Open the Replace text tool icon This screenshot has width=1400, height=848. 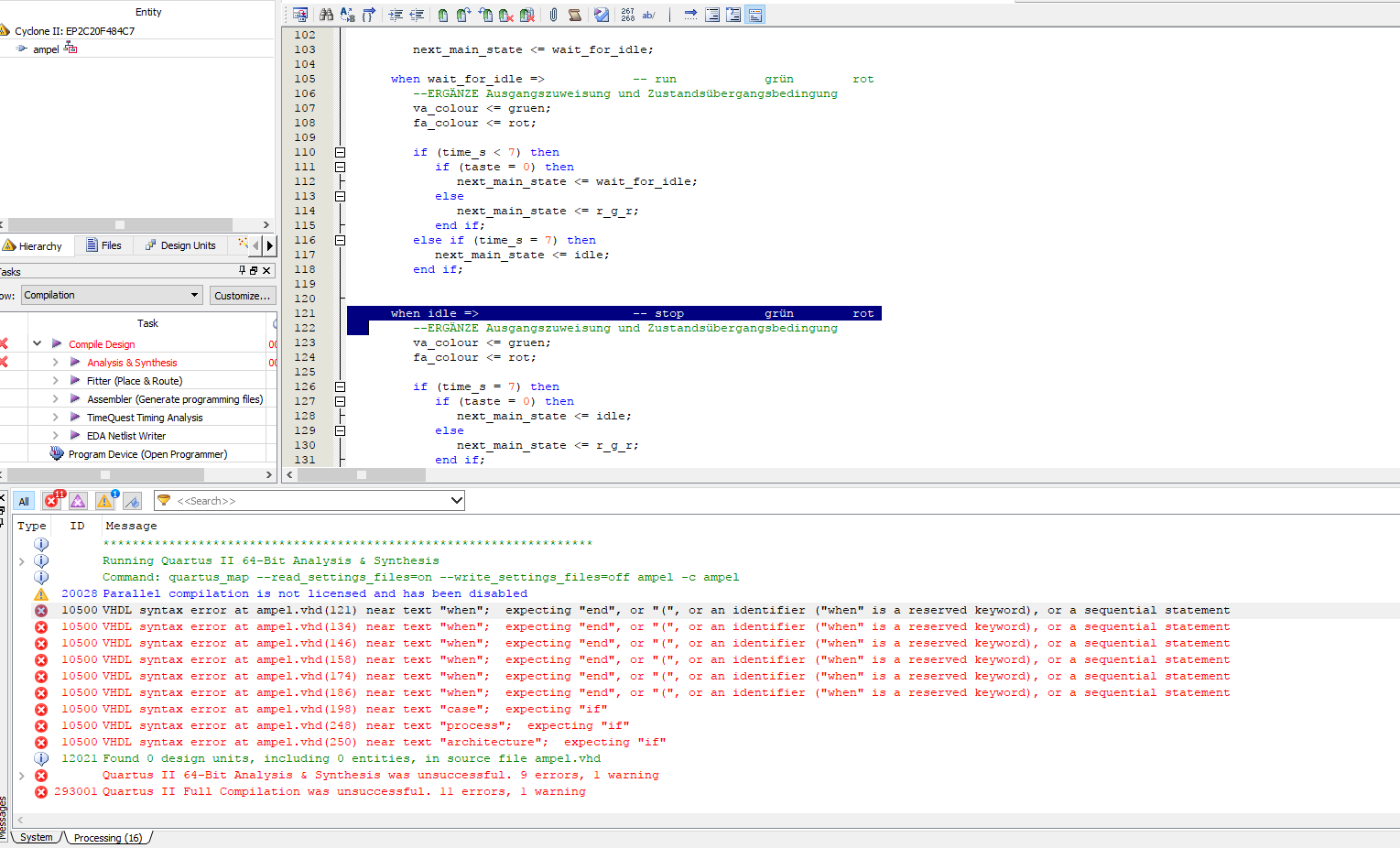pyautogui.click(x=347, y=15)
